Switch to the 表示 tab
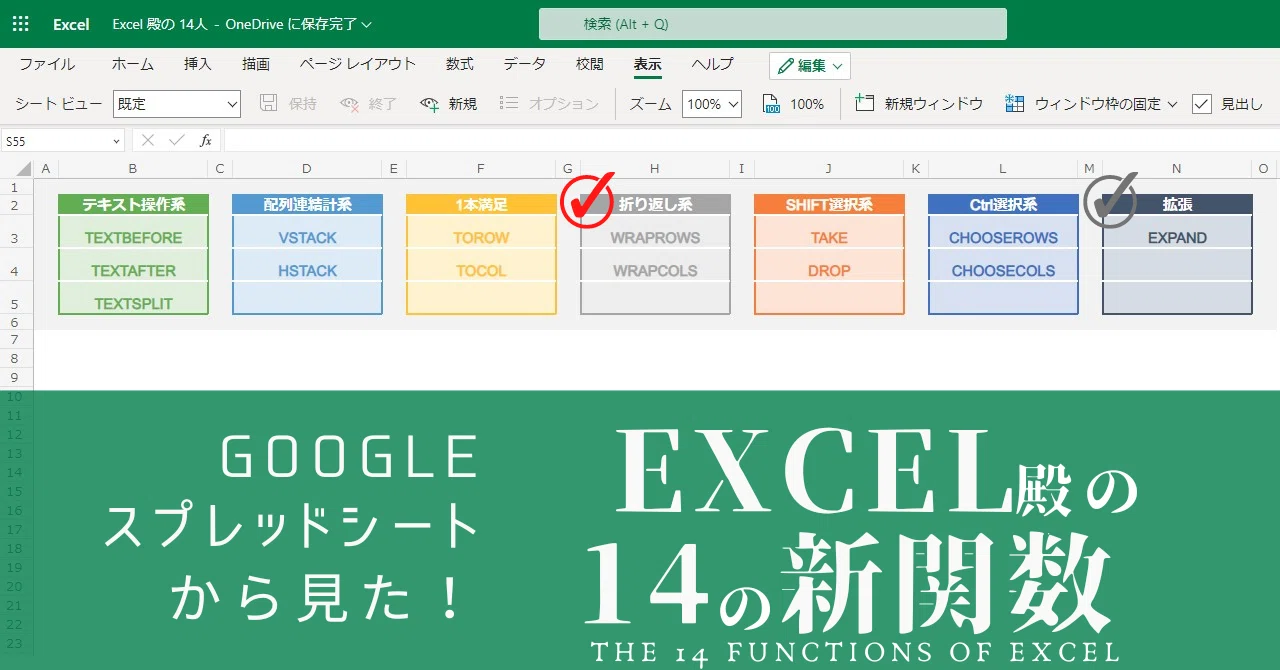1280x670 pixels. click(x=647, y=64)
